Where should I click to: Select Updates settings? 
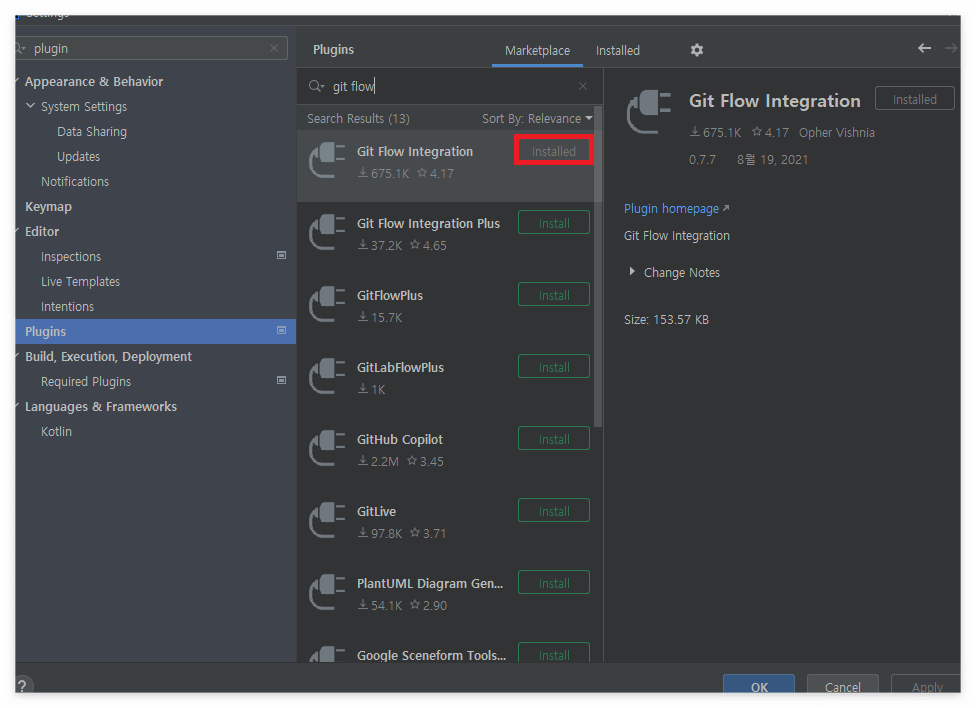coord(78,156)
